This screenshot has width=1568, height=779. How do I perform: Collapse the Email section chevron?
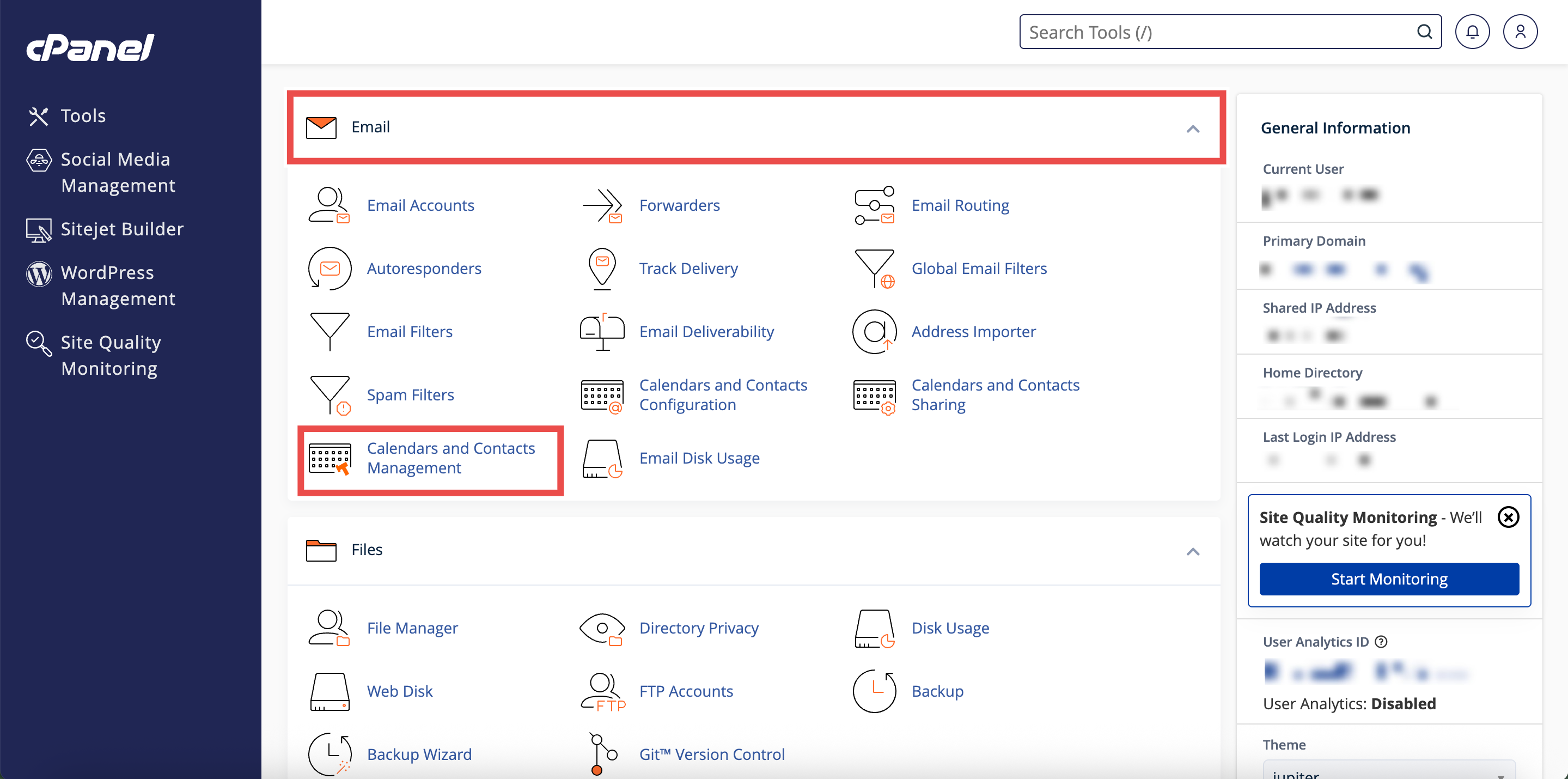point(1192,129)
